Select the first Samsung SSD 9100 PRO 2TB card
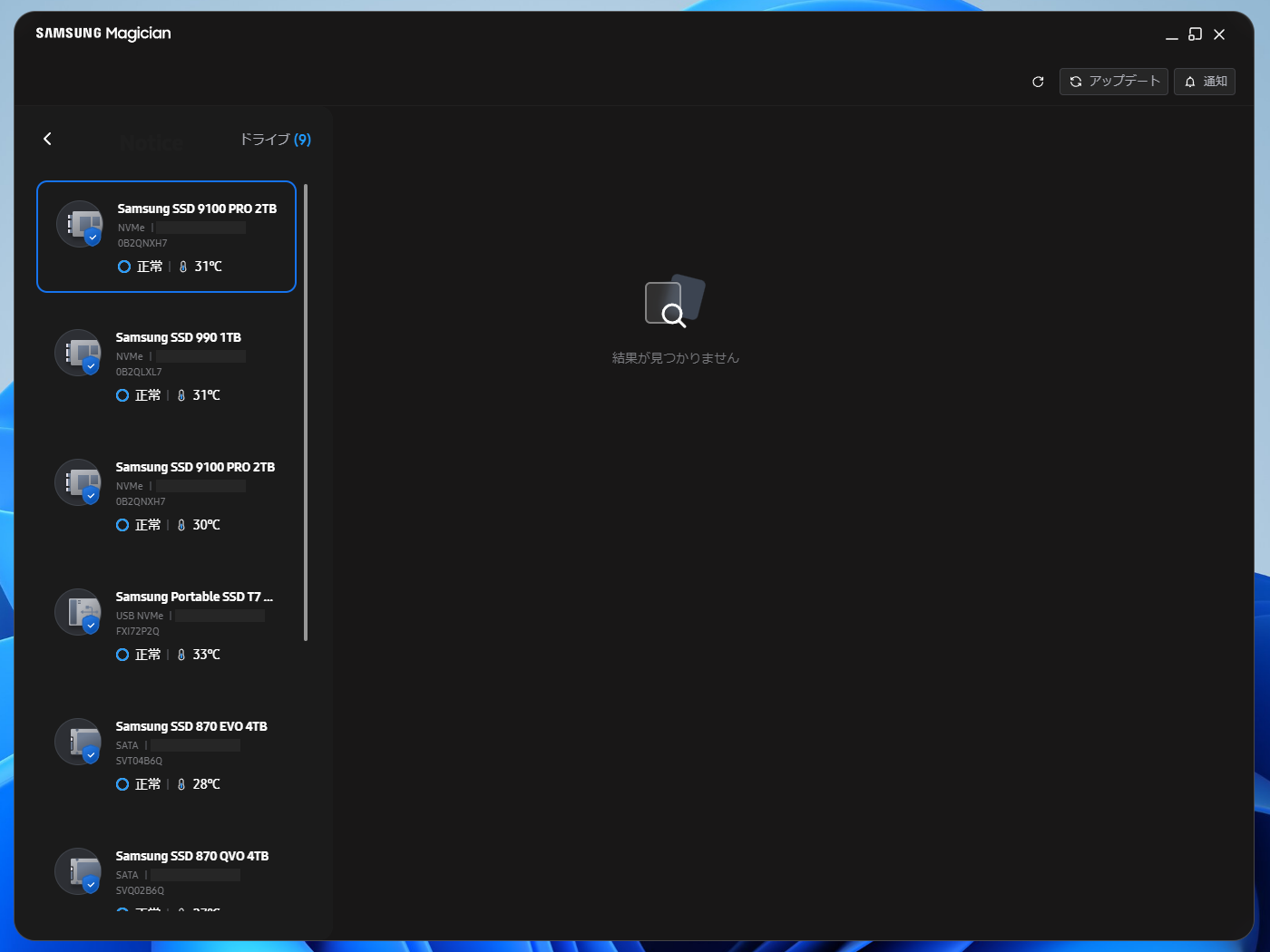This screenshot has height=952, width=1270. (x=166, y=237)
